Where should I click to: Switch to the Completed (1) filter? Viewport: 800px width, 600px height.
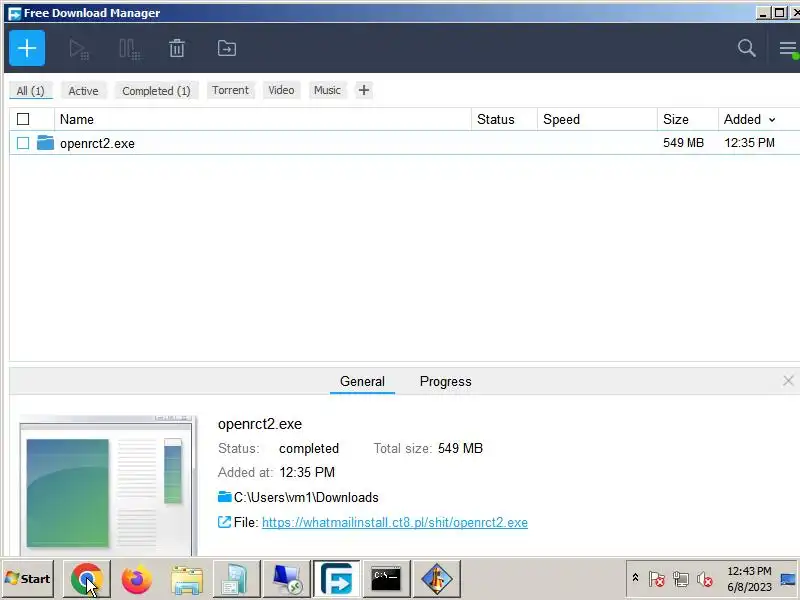(x=156, y=91)
